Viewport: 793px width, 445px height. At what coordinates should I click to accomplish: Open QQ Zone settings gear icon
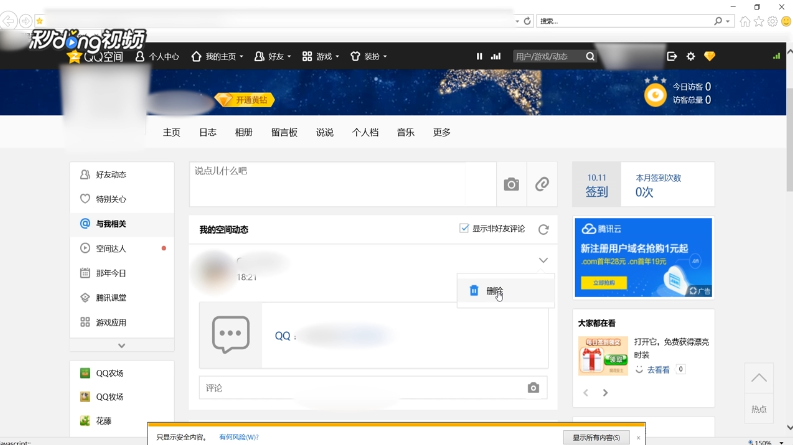coord(691,57)
